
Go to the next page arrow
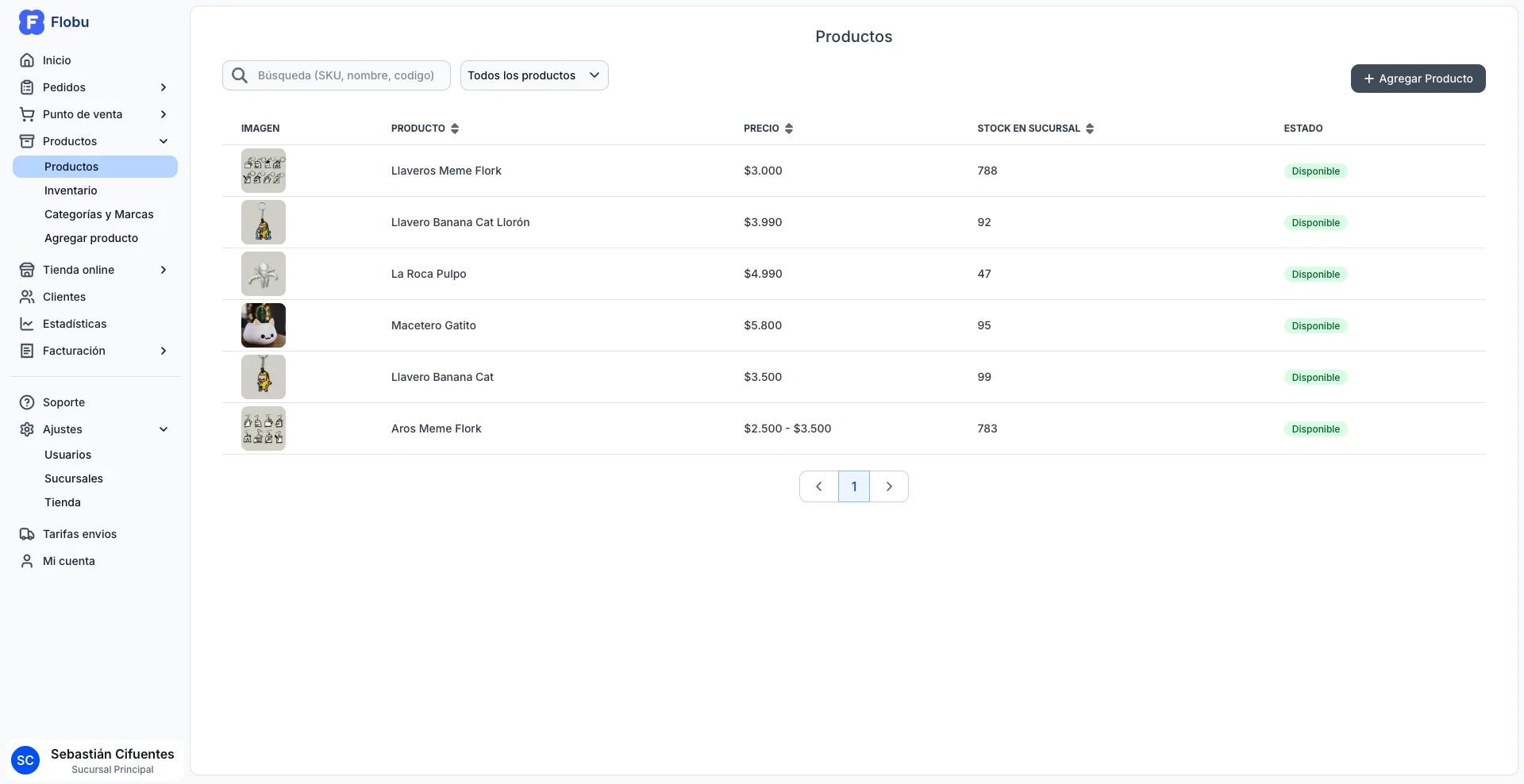coord(889,486)
